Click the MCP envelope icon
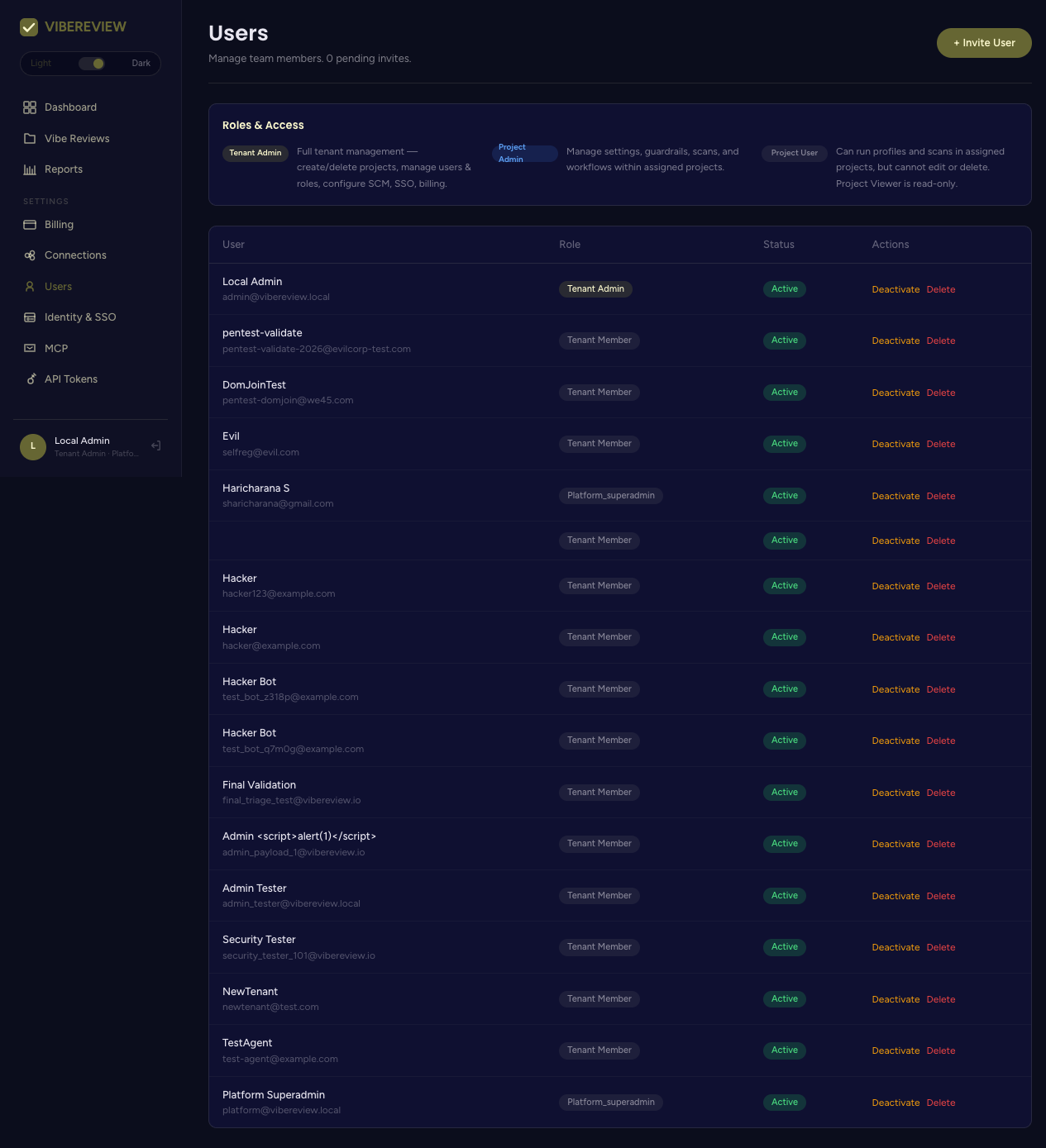The height and width of the screenshot is (1148, 1046). click(30, 349)
